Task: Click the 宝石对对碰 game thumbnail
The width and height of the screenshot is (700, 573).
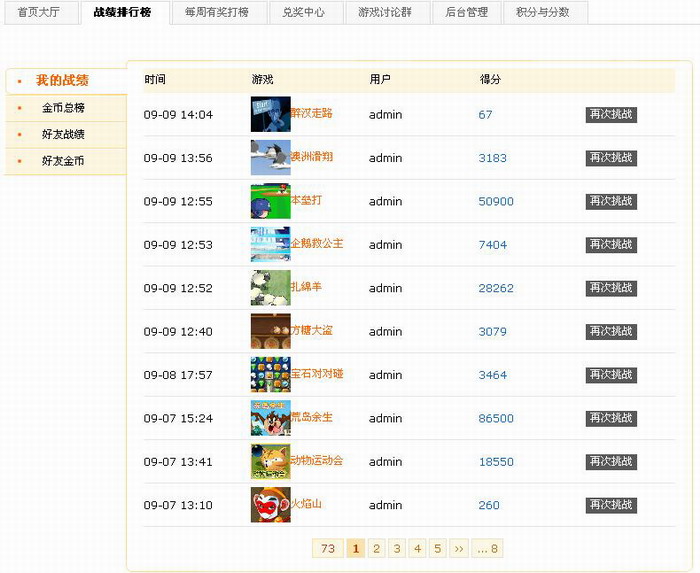Action: [271, 374]
